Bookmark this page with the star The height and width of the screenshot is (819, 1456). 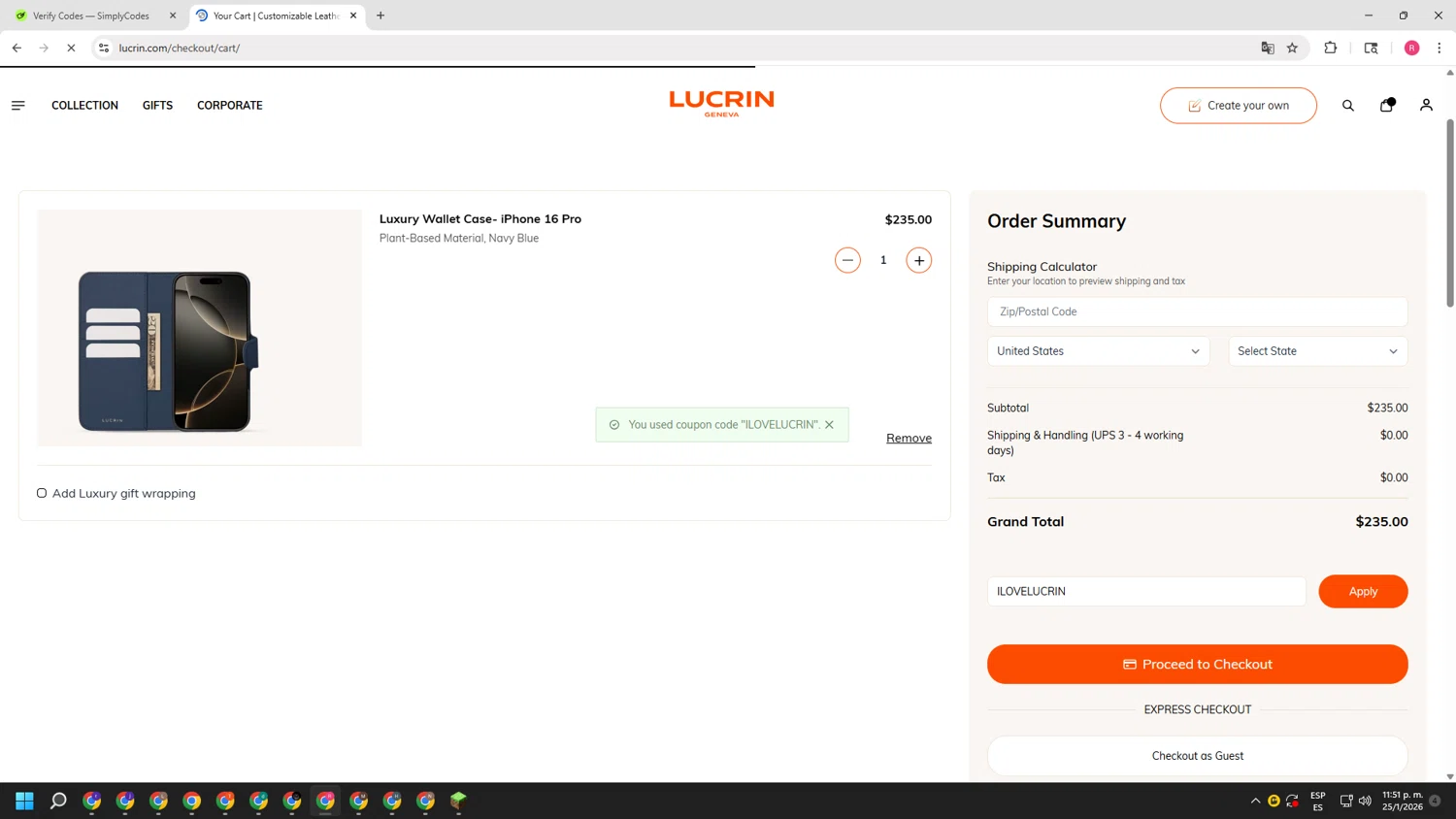point(1292,48)
